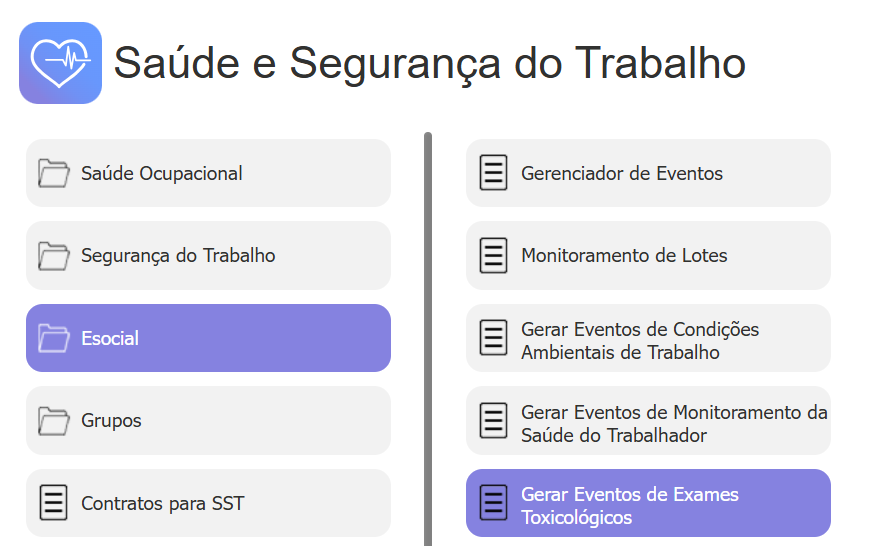
Task: Click the Exames Toxicológicos document icon
Action: [493, 503]
